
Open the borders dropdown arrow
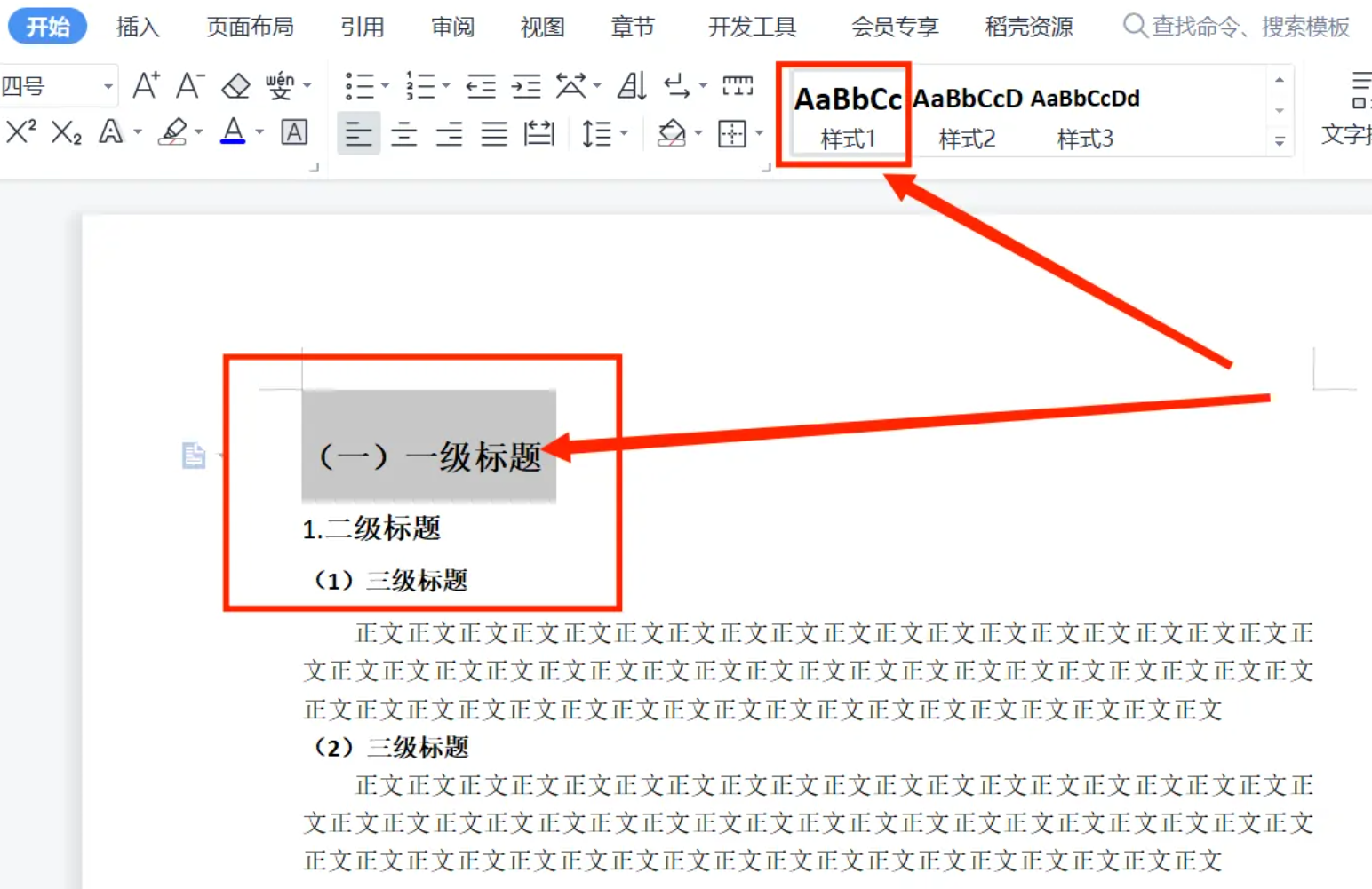click(759, 133)
